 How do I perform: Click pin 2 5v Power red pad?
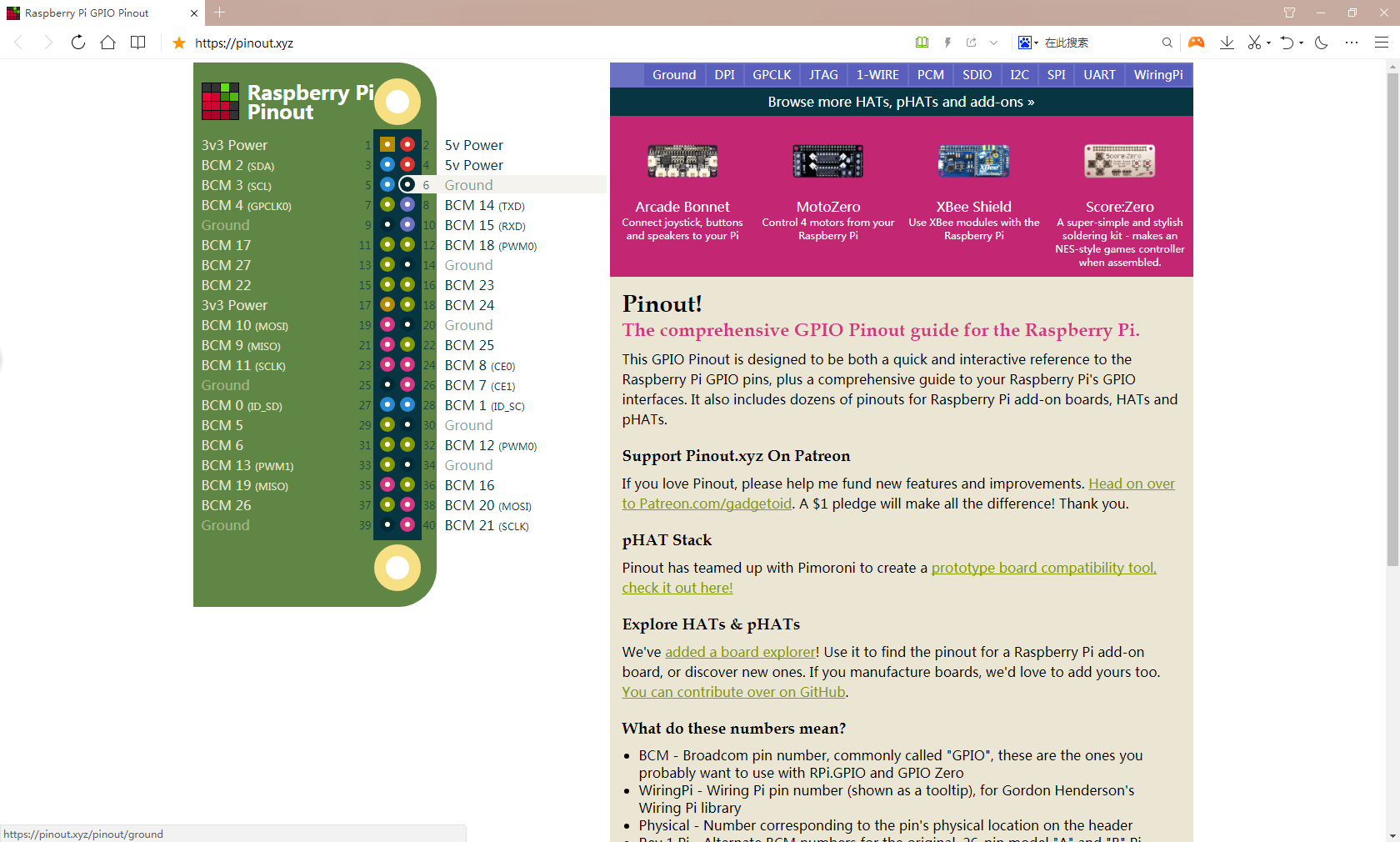click(407, 144)
